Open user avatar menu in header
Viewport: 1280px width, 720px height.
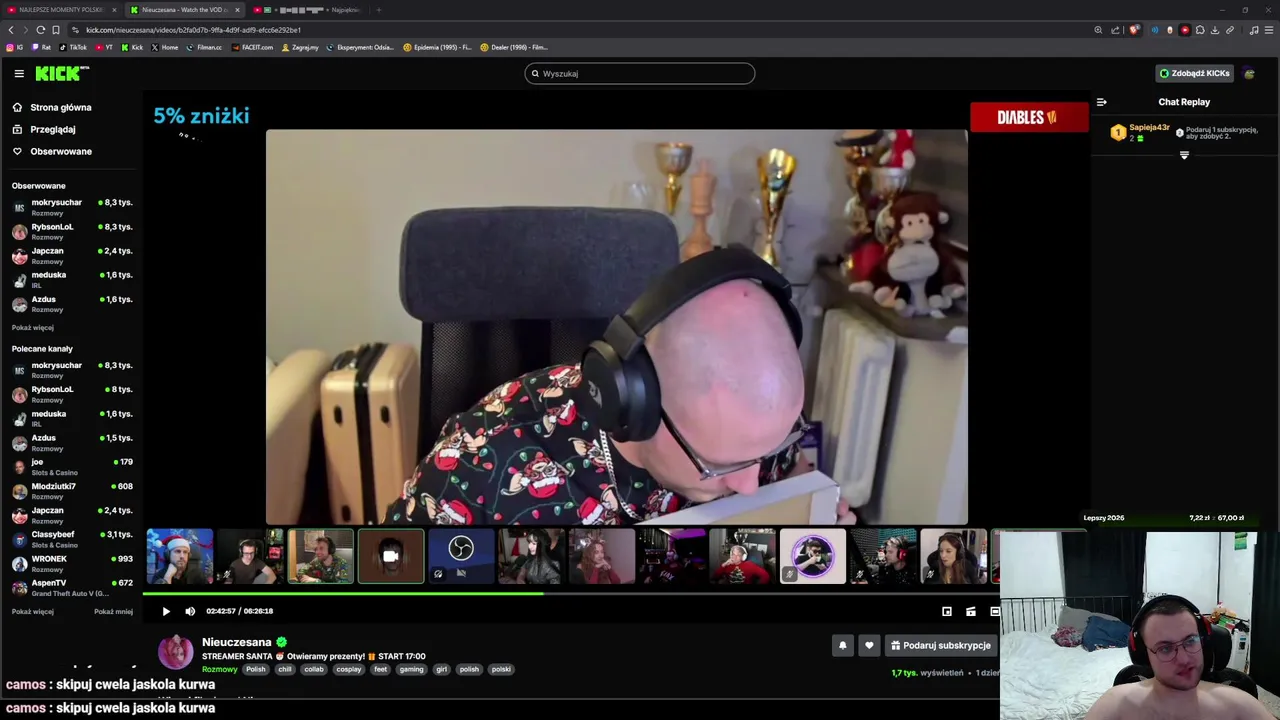[1249, 73]
